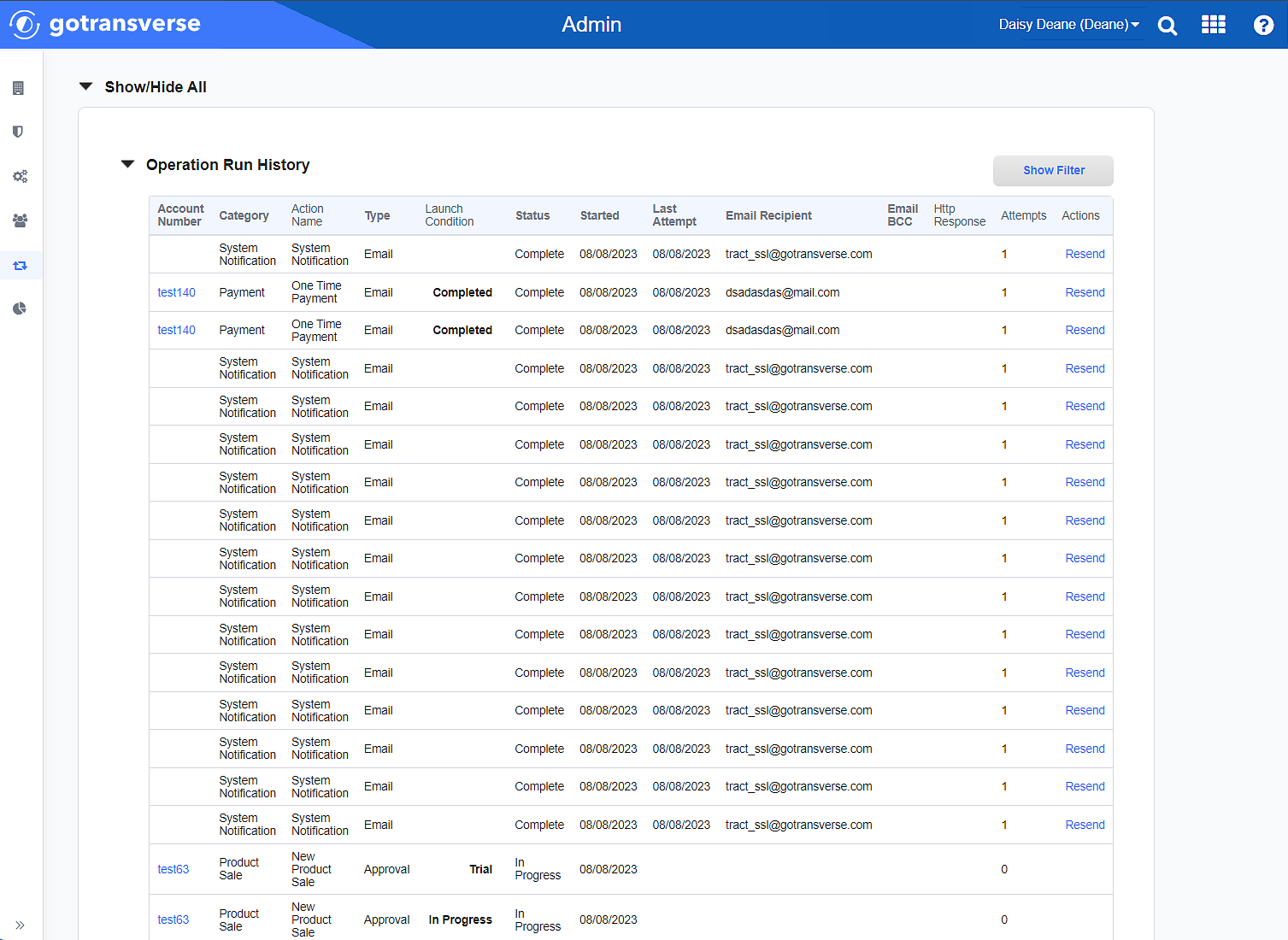Click the Status column header
Screen dimensions: 1288x940
click(x=532, y=215)
